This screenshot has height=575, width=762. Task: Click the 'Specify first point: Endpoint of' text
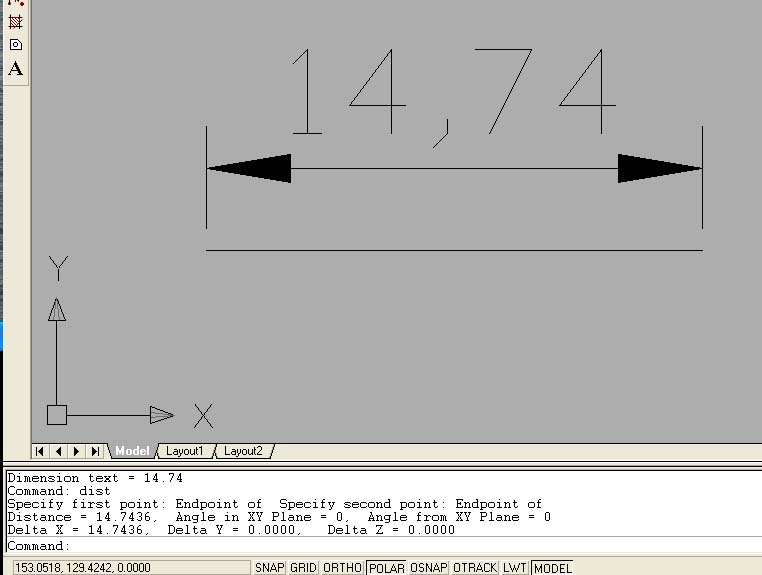tap(135, 504)
